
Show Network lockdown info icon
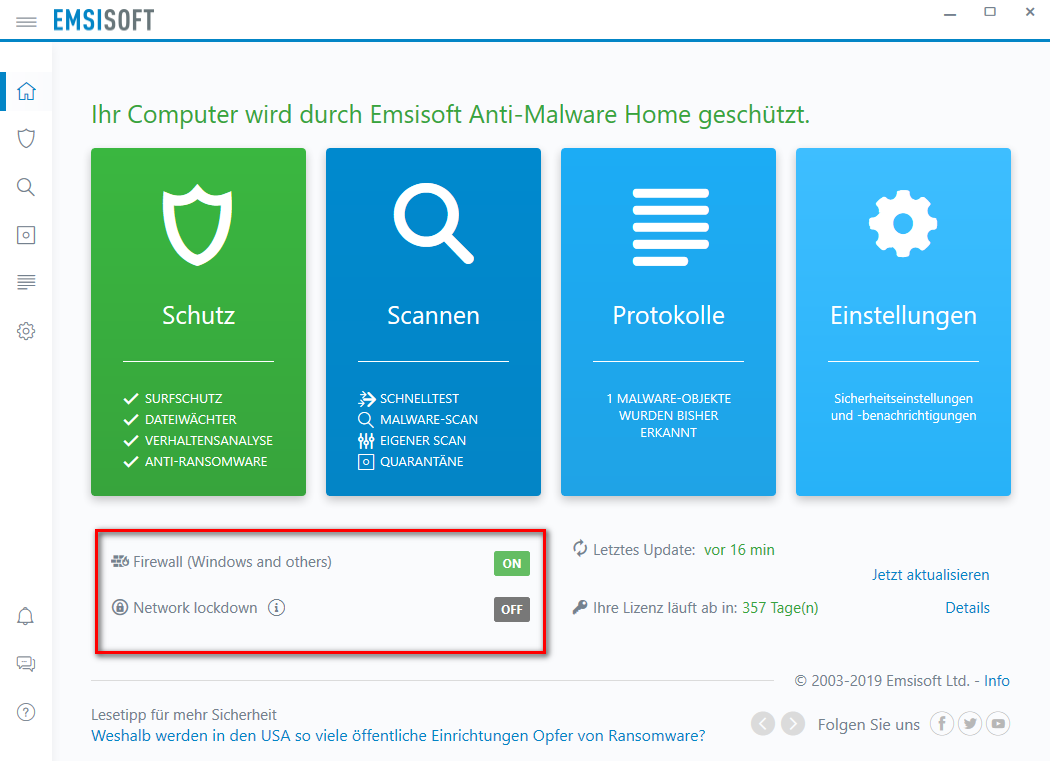tap(277, 608)
